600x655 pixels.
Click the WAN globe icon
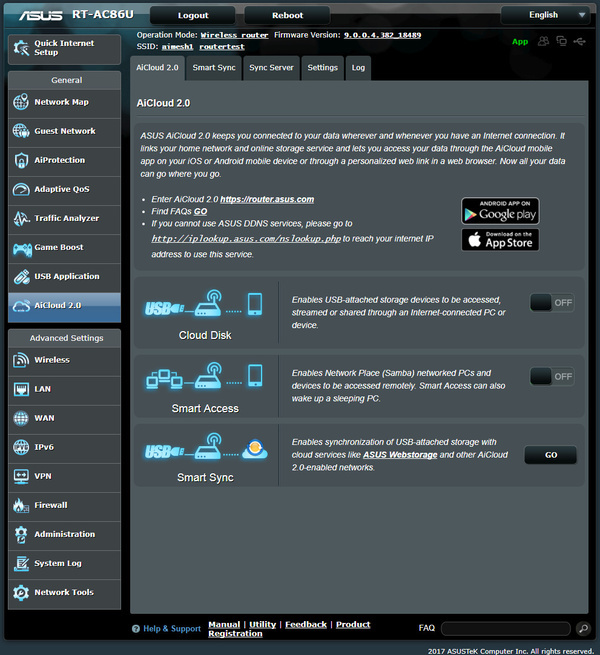tap(21, 418)
